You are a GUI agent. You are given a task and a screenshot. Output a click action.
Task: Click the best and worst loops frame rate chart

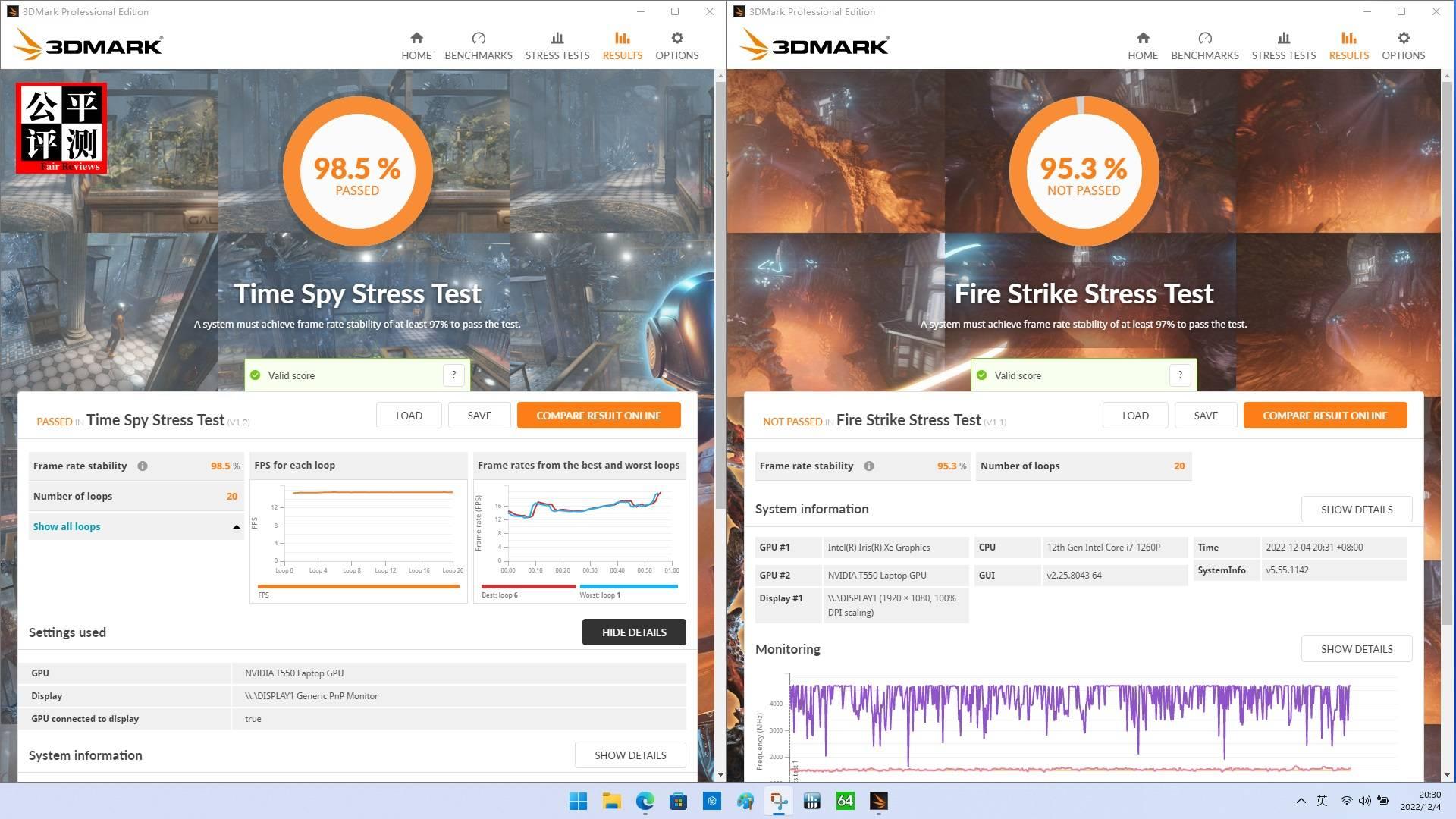click(579, 540)
